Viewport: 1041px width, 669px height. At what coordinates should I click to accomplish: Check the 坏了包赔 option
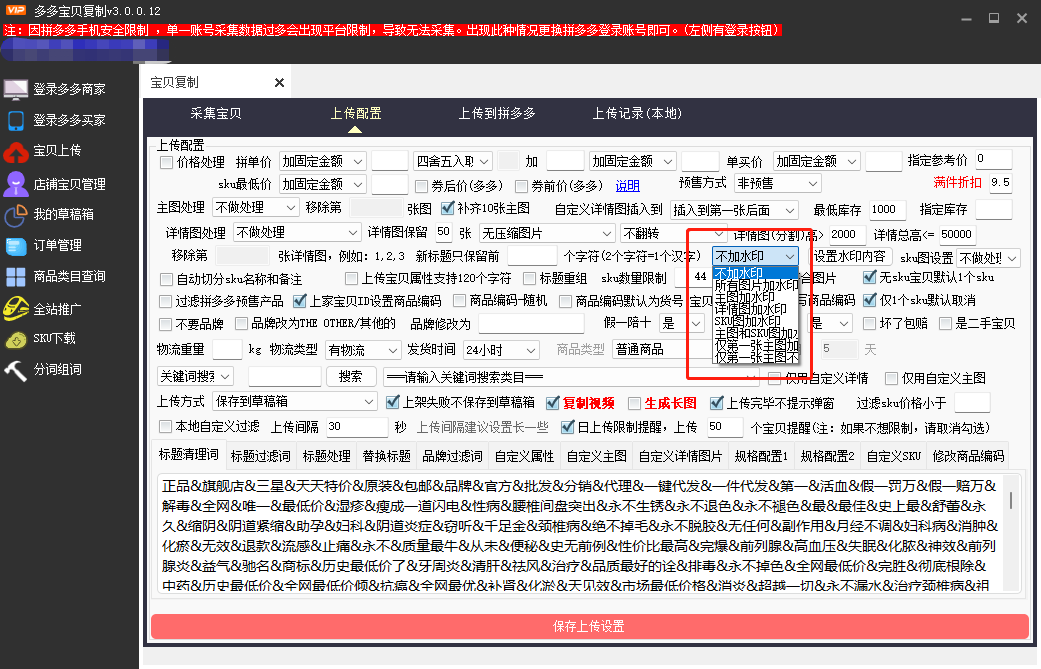pyautogui.click(x=869, y=323)
